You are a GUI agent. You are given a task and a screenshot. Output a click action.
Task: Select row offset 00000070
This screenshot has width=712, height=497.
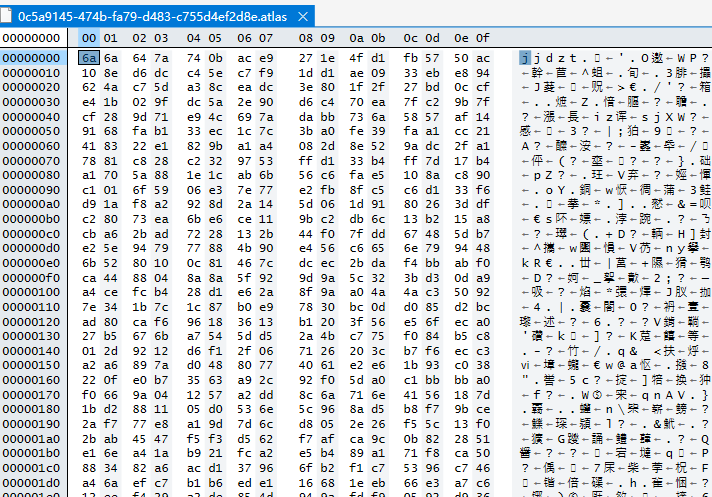coord(31,161)
